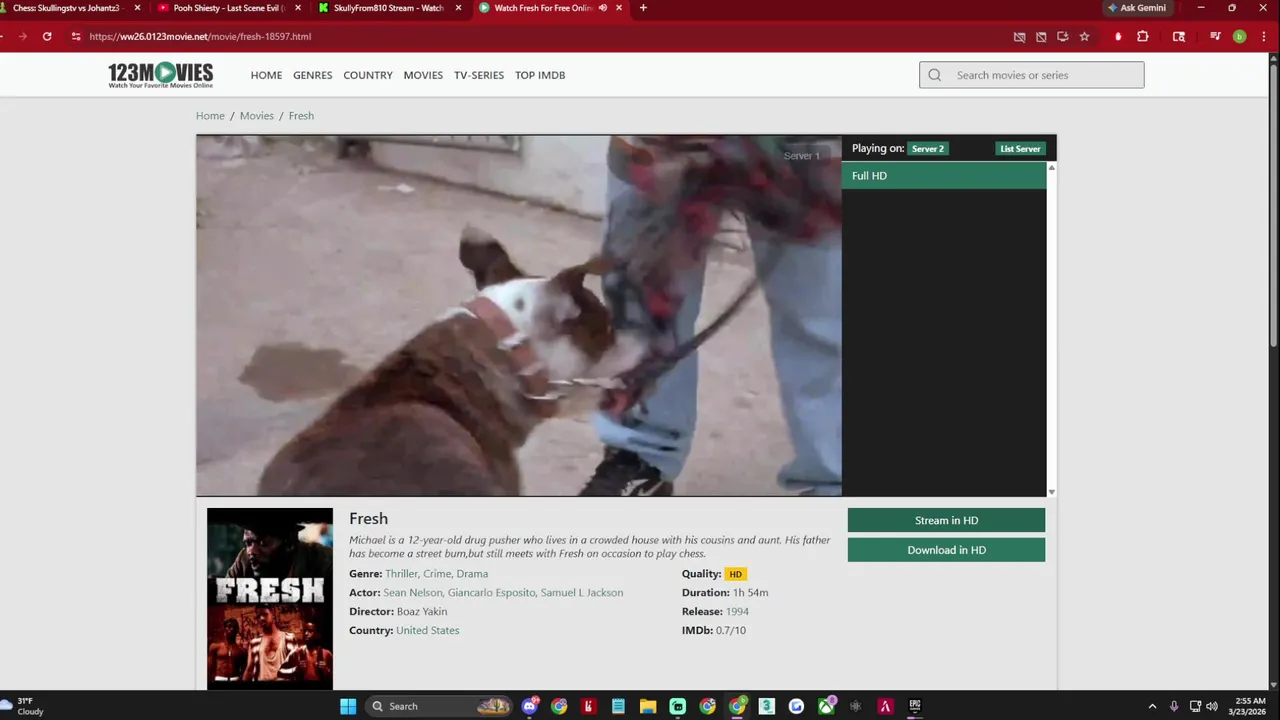Open the Xbox app in the taskbar
The height and width of the screenshot is (720, 1280).
(x=826, y=706)
